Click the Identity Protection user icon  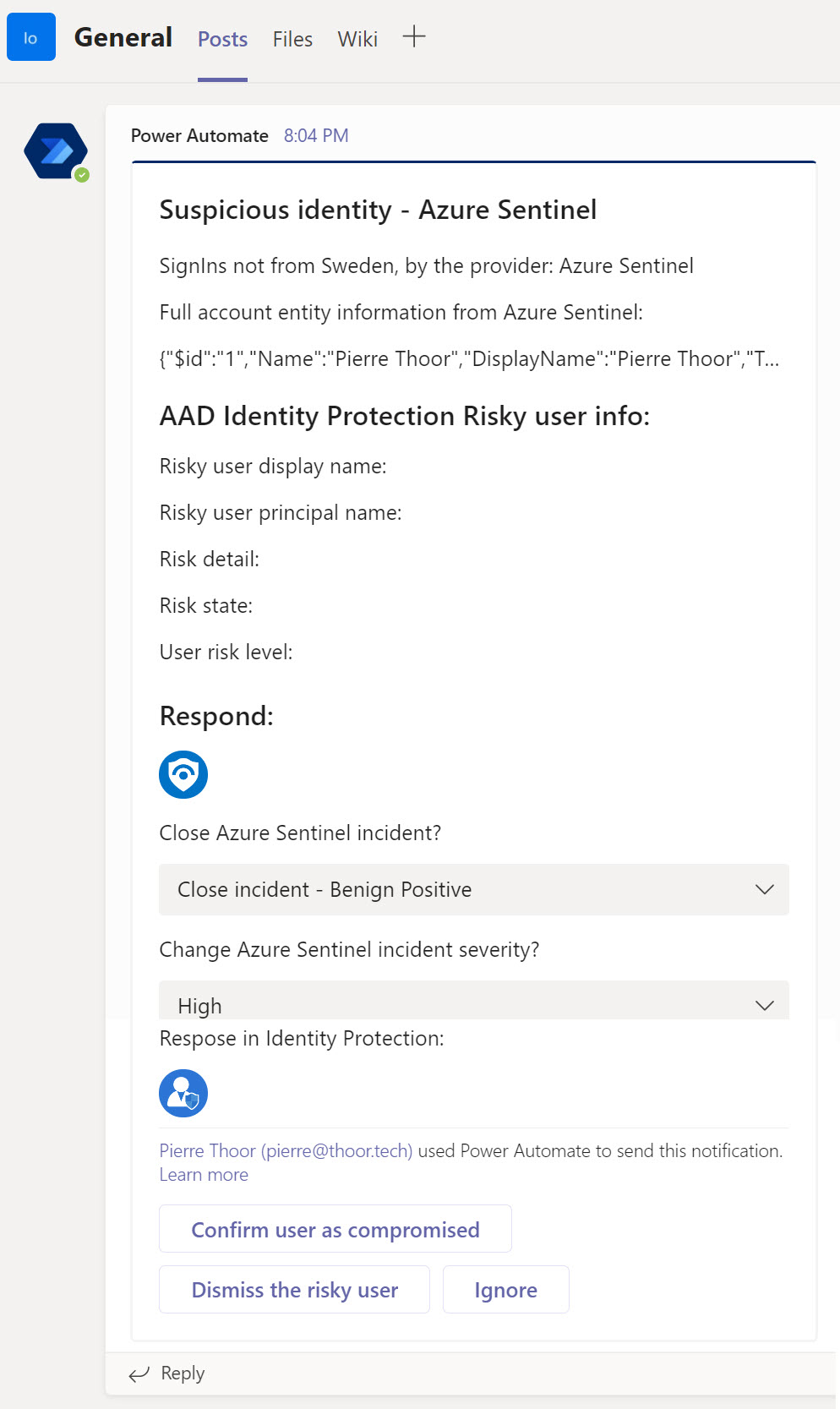183,1093
